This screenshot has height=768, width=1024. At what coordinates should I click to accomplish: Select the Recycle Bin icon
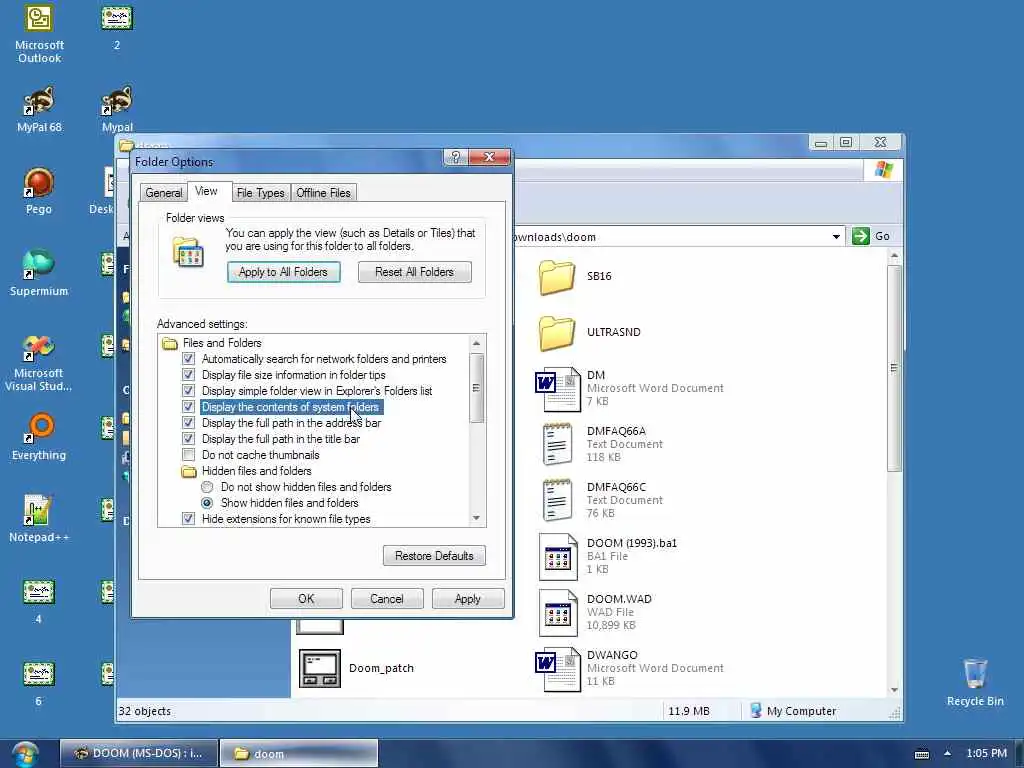(x=975, y=682)
